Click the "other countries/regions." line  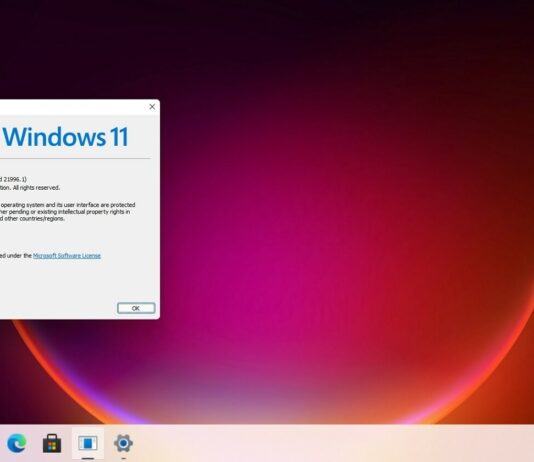[32, 219]
